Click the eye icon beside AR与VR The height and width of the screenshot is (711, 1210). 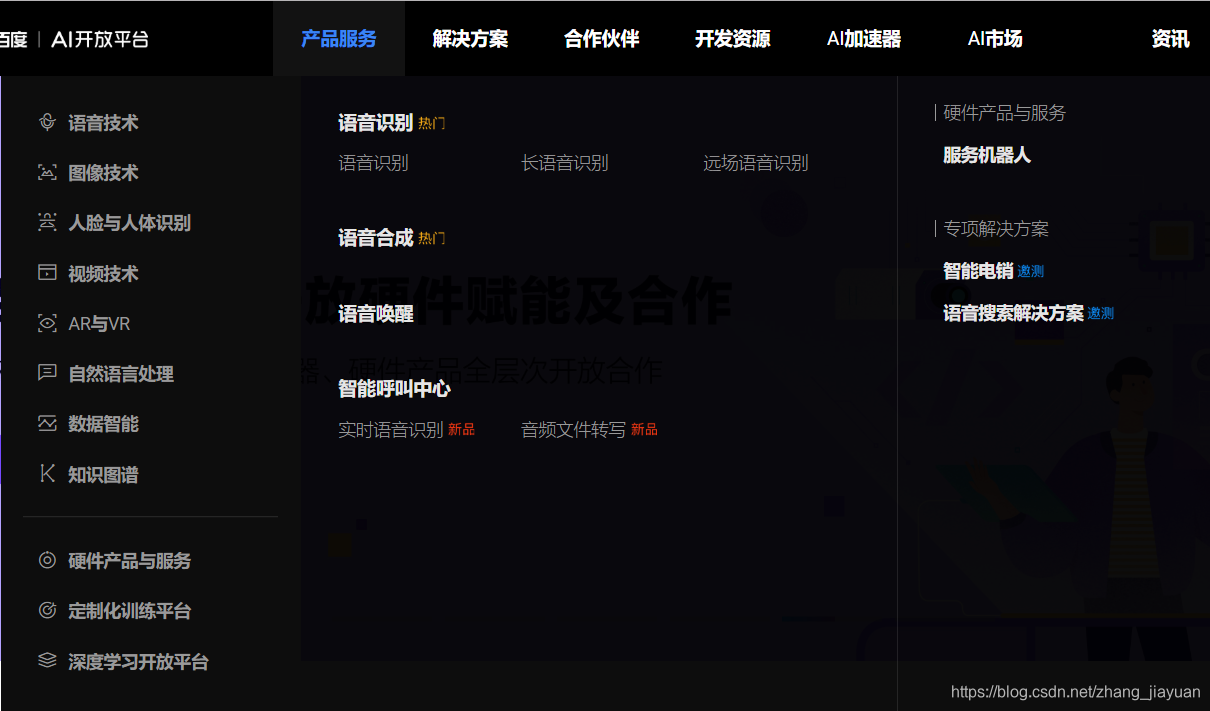[x=47, y=323]
